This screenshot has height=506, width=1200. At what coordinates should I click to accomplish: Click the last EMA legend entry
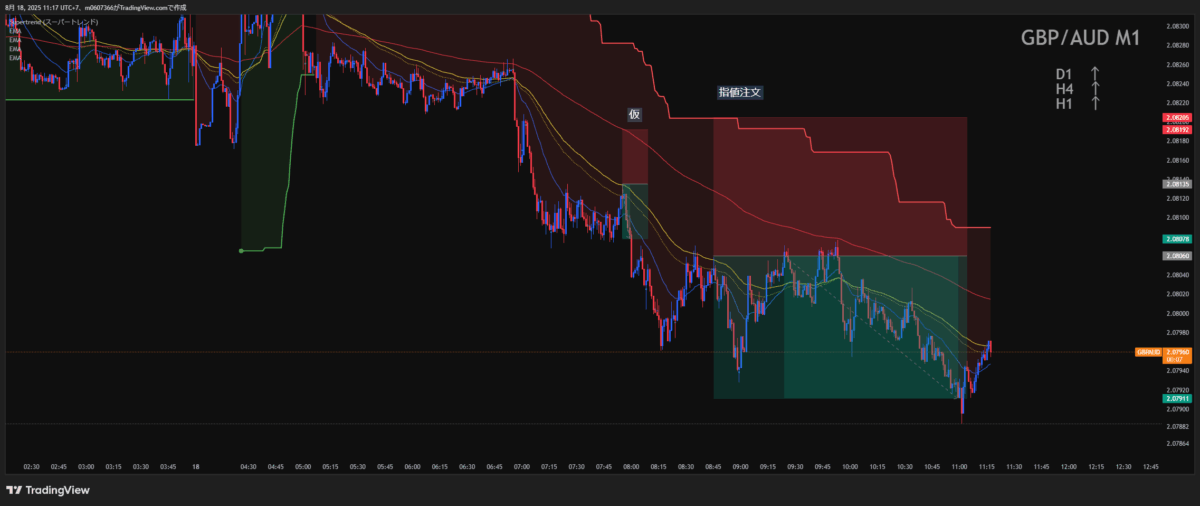pos(15,58)
